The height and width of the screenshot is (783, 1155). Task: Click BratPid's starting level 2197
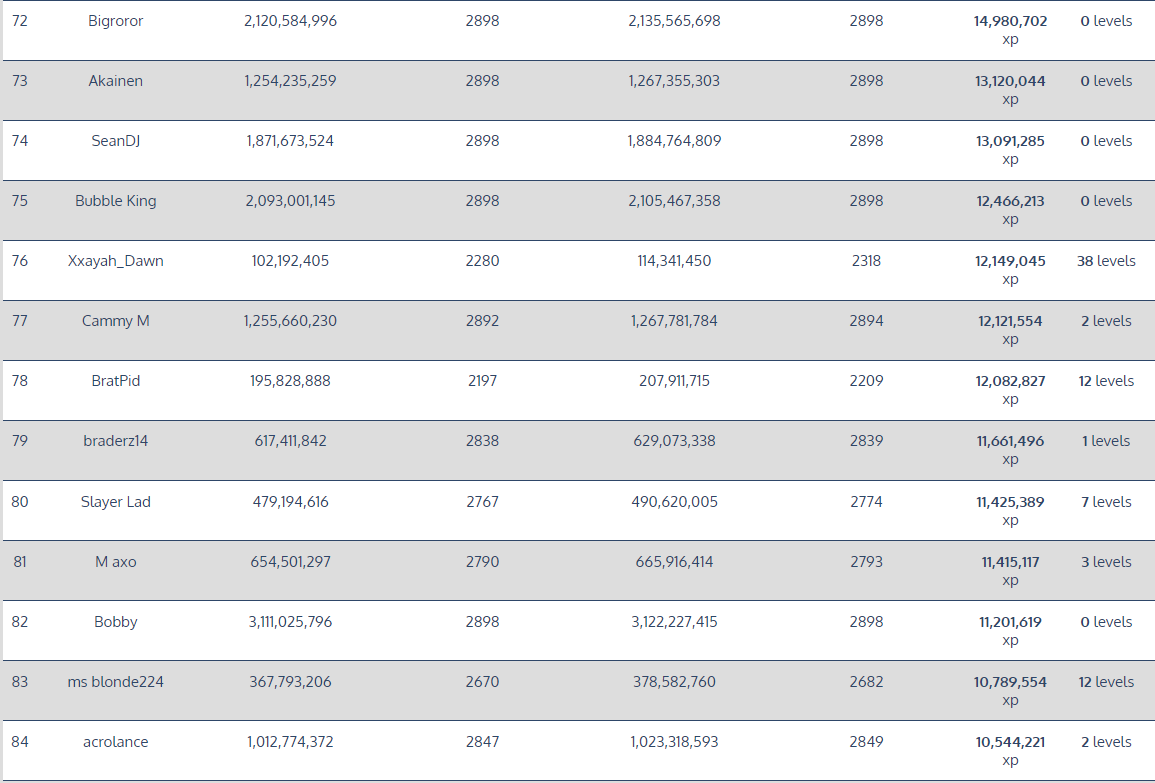pyautogui.click(x=482, y=381)
